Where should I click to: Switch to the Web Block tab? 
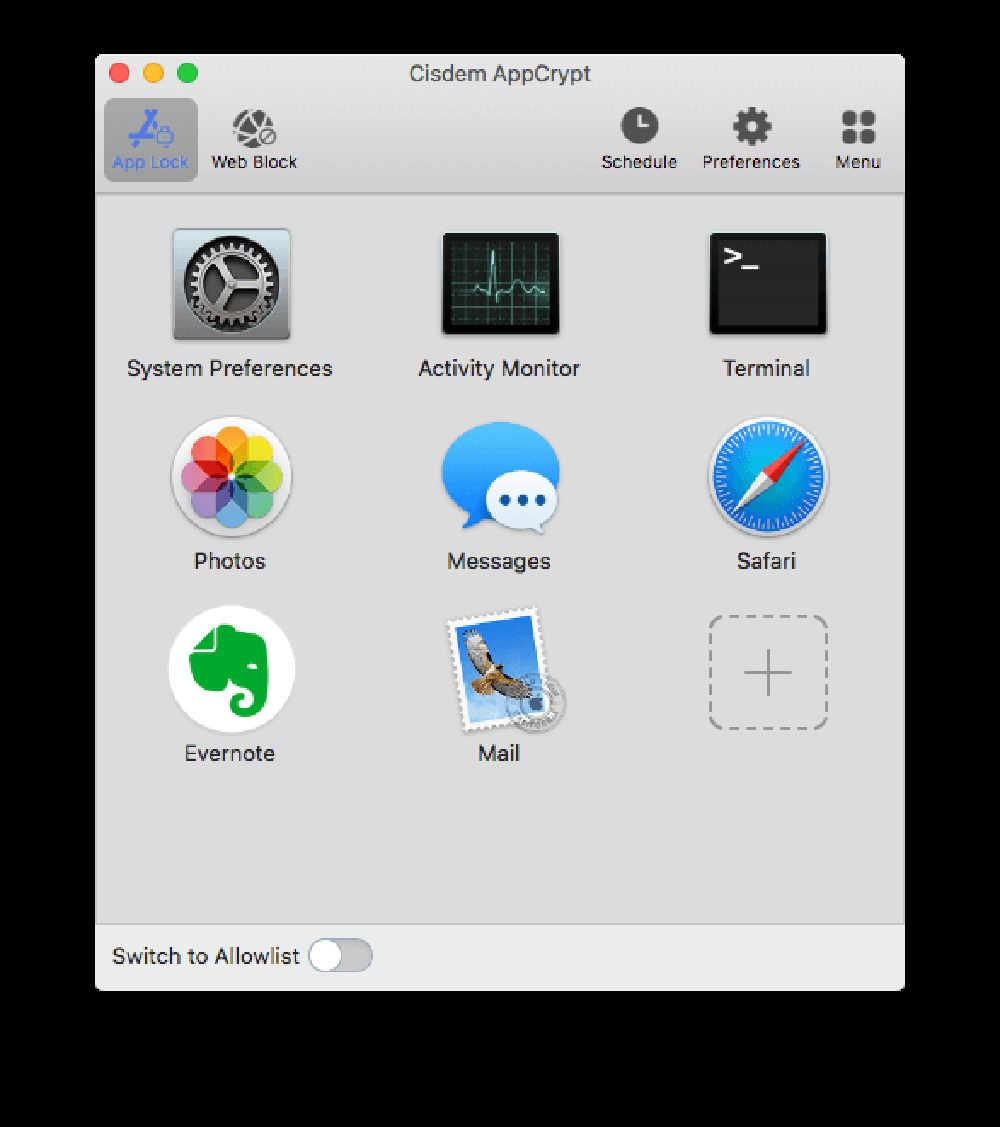click(x=254, y=140)
